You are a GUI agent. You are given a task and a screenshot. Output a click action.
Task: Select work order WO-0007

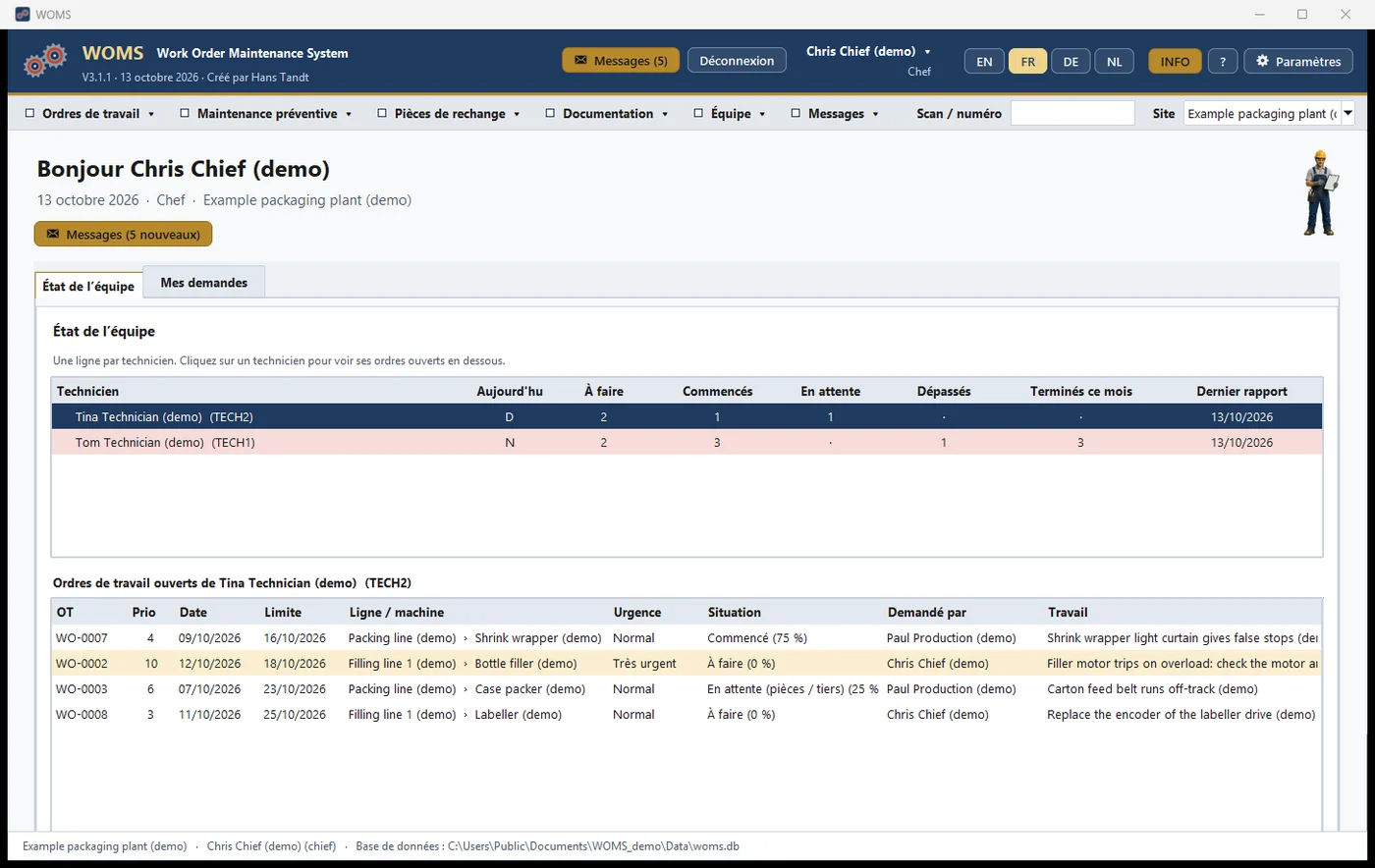pos(687,638)
